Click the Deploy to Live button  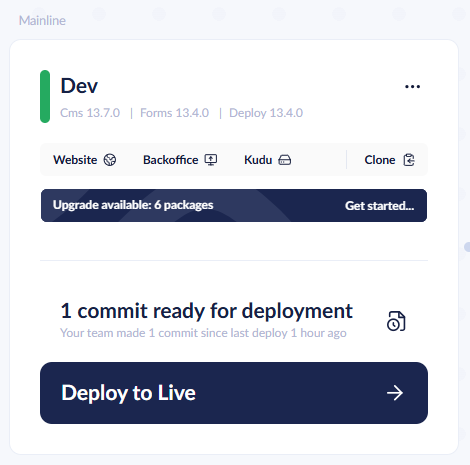coord(234,393)
